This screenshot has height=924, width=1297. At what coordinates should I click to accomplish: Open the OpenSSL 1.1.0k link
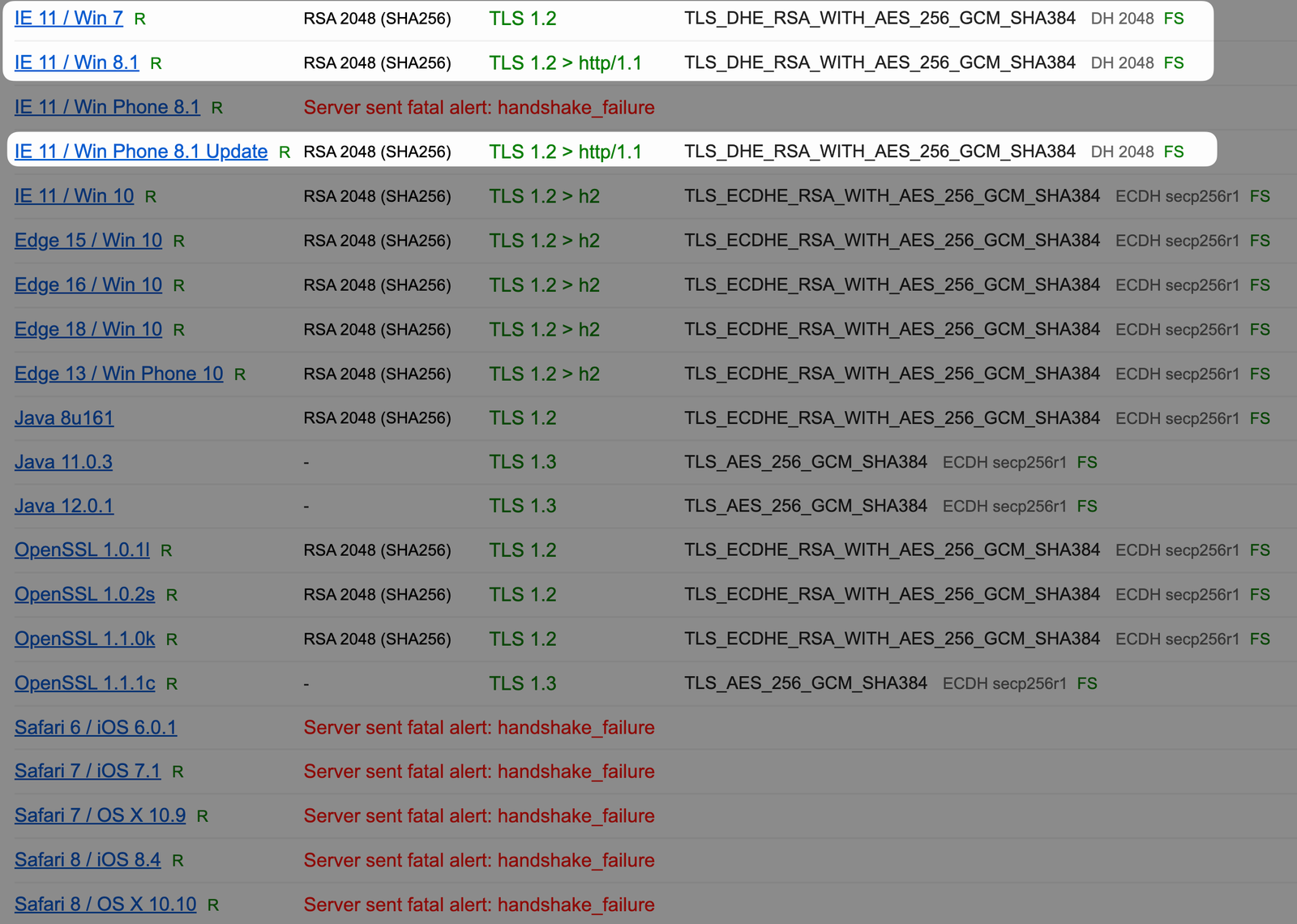[x=84, y=639]
